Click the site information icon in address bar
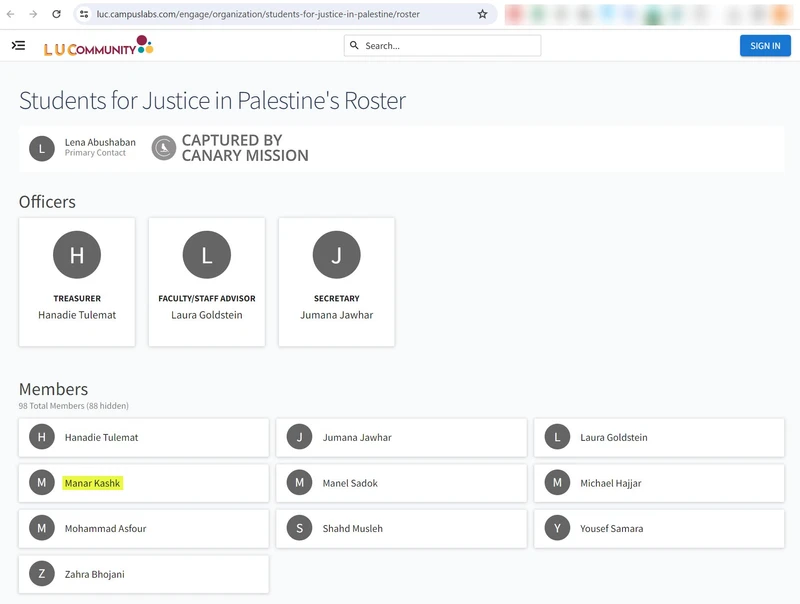Screen dimensions: 800x604 [84, 14]
